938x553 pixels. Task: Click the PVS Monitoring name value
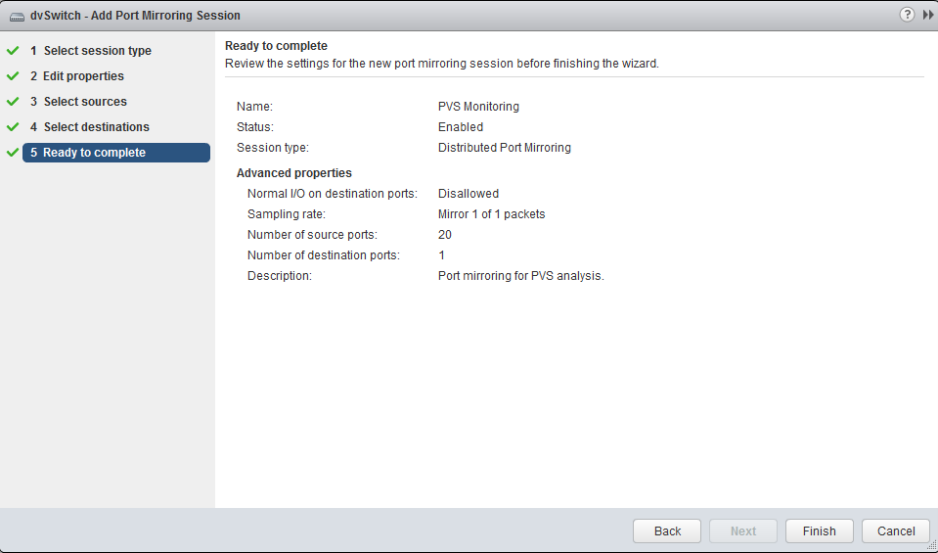pyautogui.click(x=478, y=106)
